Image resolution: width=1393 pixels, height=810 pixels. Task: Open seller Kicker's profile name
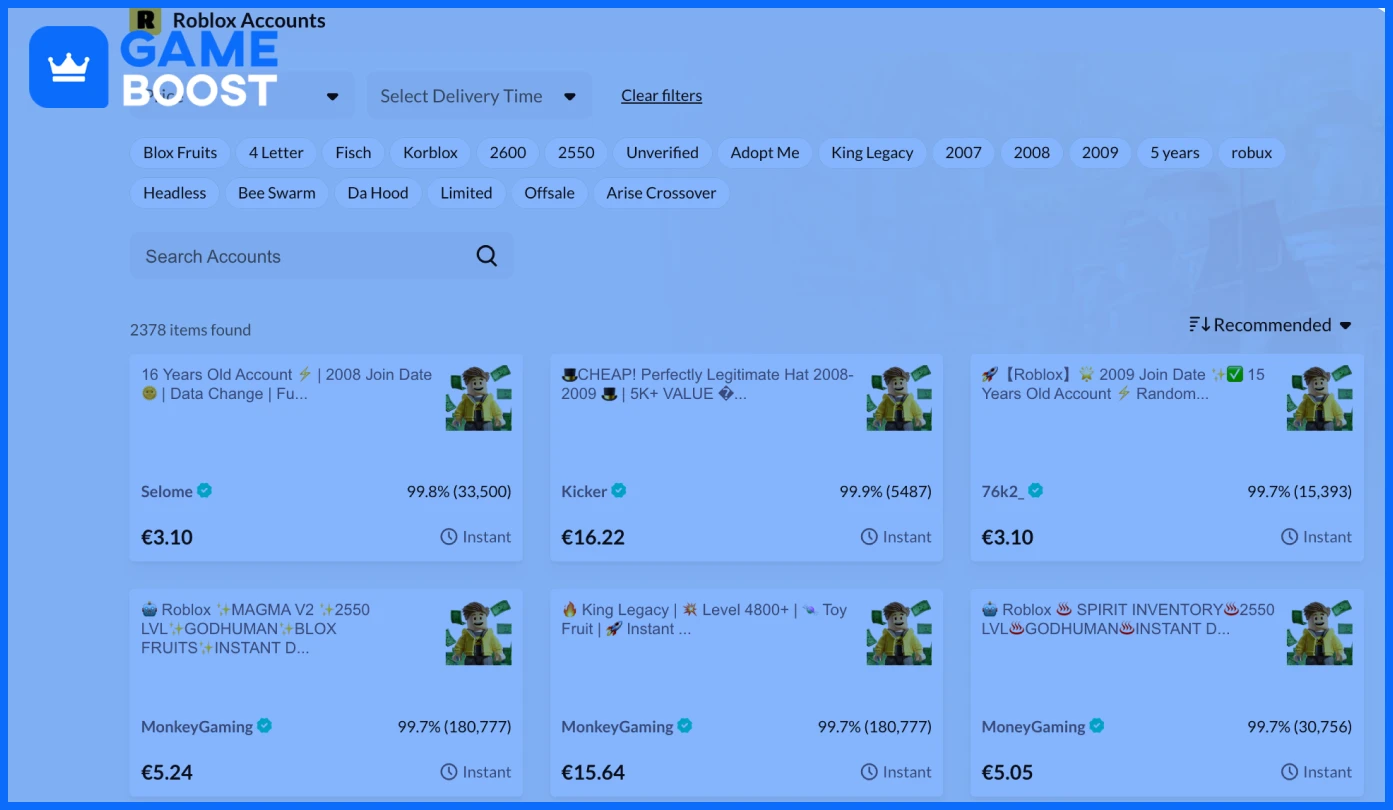tap(584, 491)
